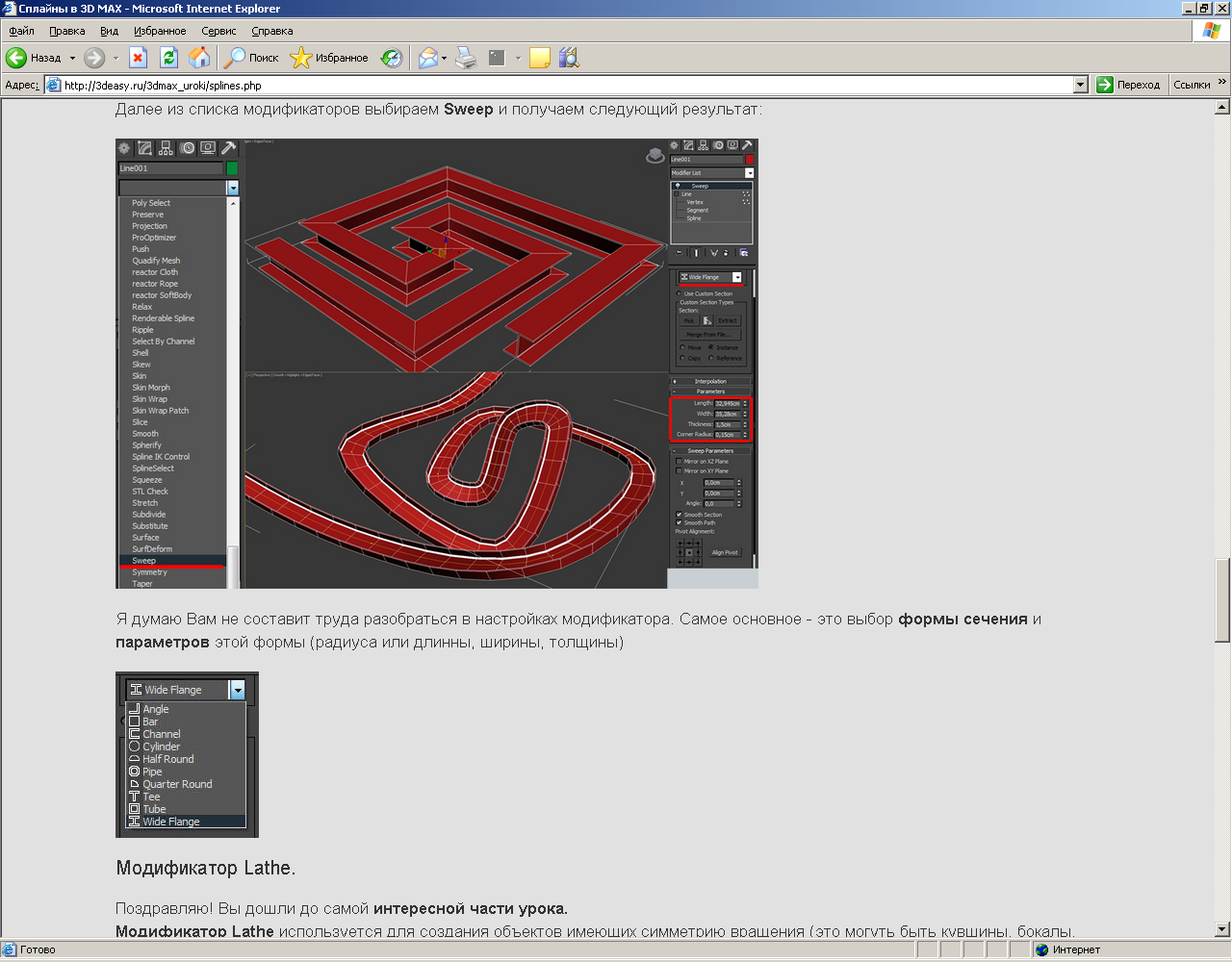Click the Переход go button

1129,85
